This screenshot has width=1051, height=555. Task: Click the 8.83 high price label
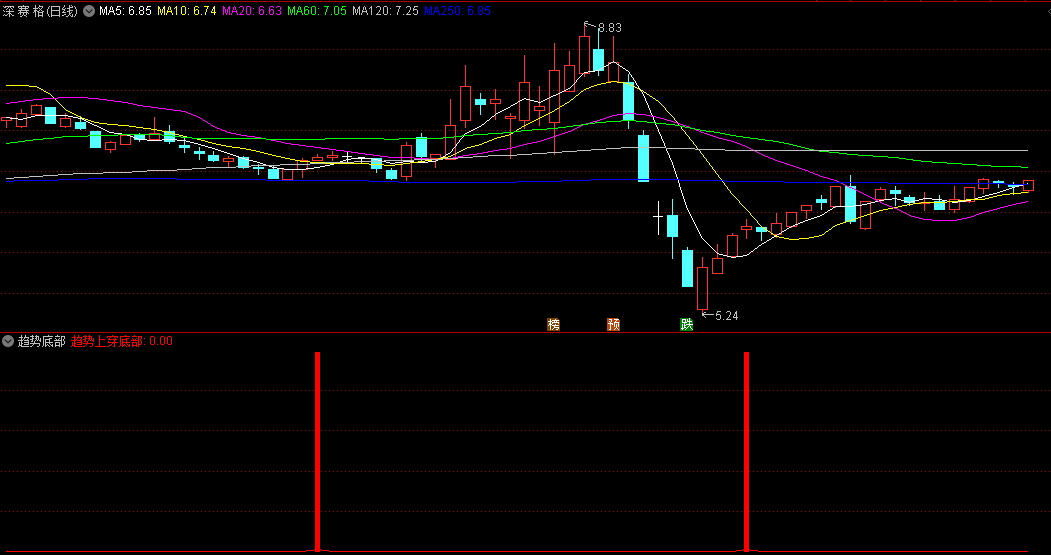click(x=609, y=28)
